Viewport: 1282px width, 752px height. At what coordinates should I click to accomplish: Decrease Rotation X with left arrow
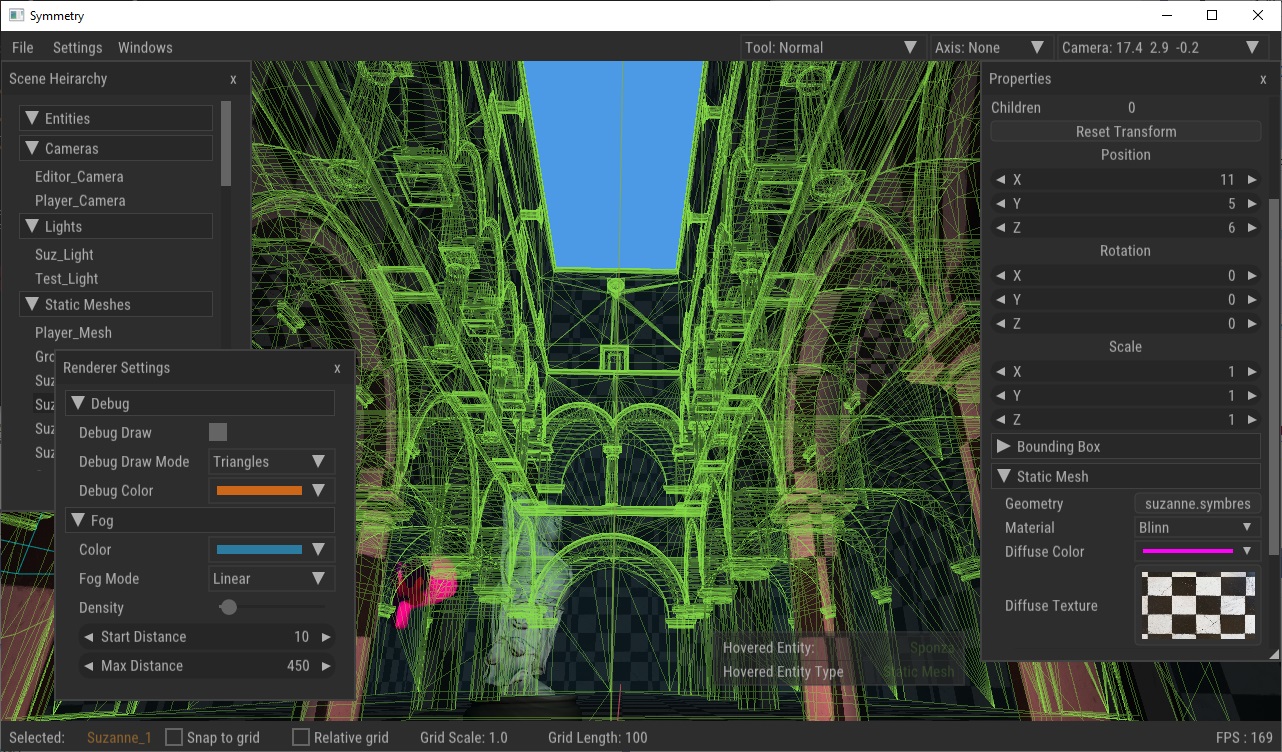pyautogui.click(x=1000, y=275)
